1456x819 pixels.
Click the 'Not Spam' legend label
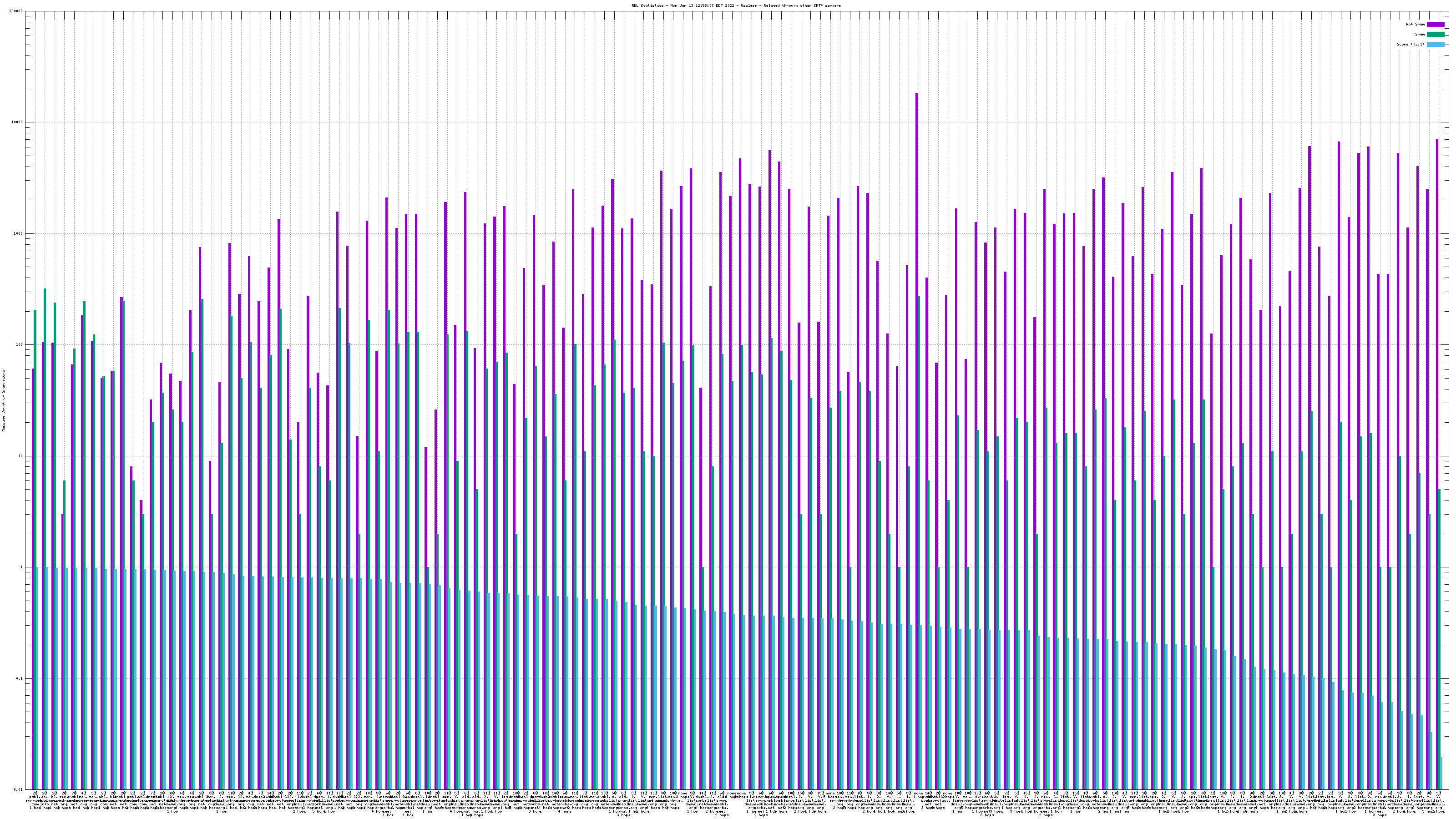[x=1416, y=24]
